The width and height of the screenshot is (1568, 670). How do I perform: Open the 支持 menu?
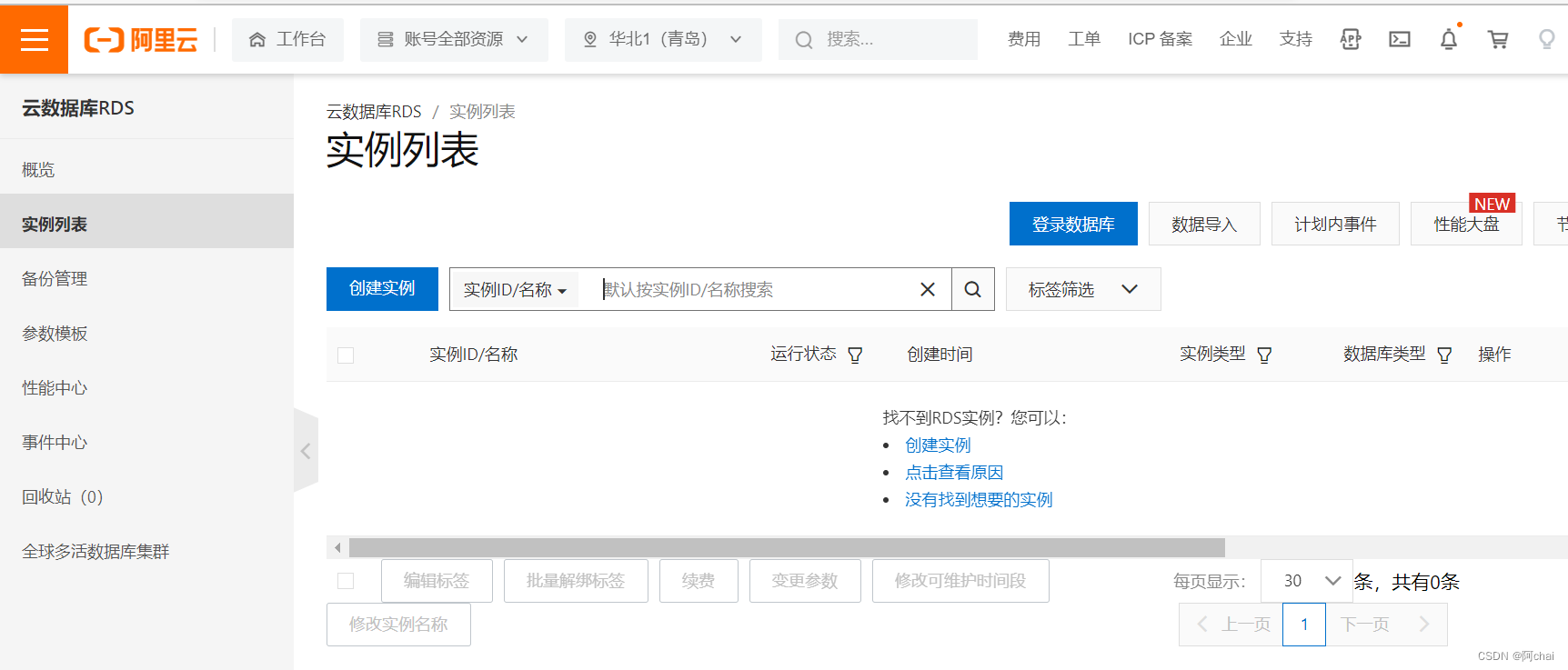[1296, 39]
